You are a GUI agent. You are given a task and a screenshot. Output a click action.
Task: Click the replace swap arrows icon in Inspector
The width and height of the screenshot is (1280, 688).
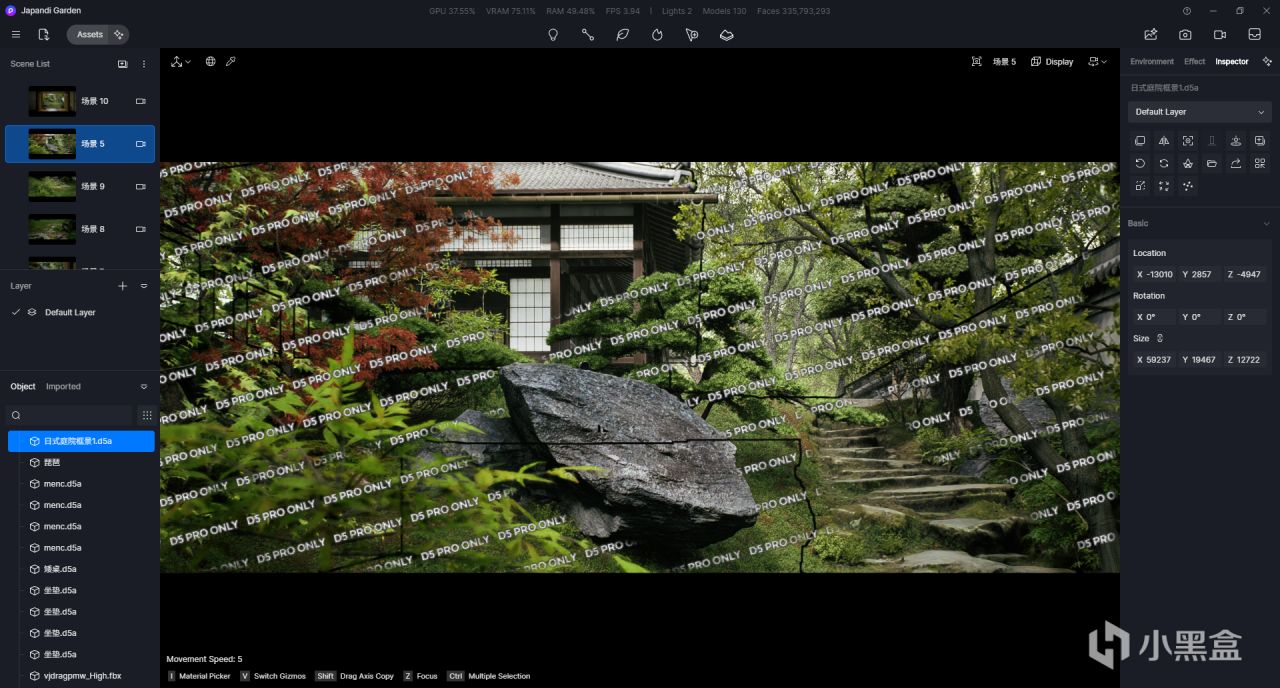[x=1164, y=163]
